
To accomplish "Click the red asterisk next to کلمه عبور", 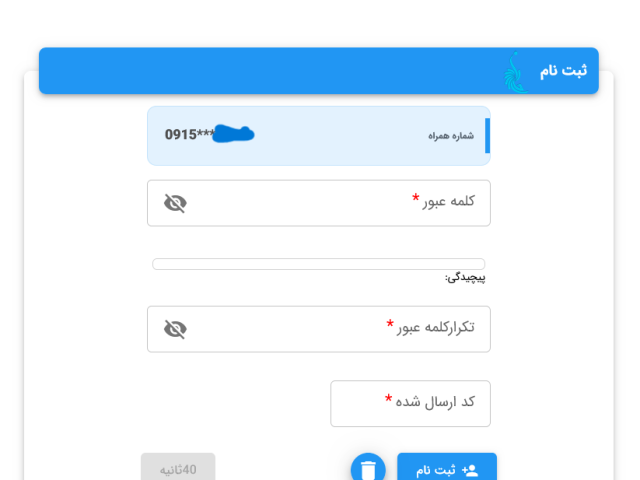I will 416,199.
